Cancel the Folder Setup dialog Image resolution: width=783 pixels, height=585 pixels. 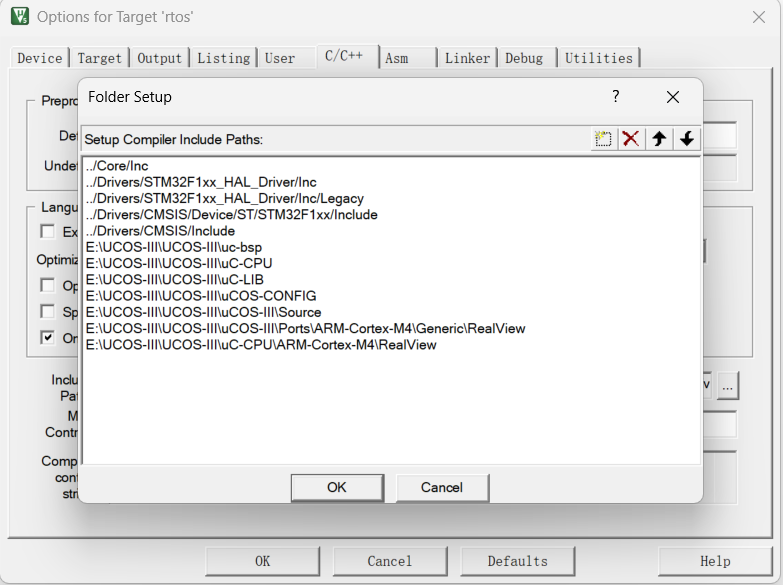coord(442,488)
